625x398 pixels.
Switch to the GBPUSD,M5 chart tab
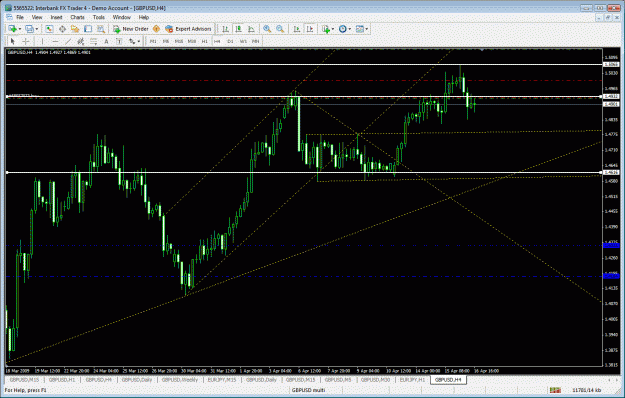[x=338, y=380]
